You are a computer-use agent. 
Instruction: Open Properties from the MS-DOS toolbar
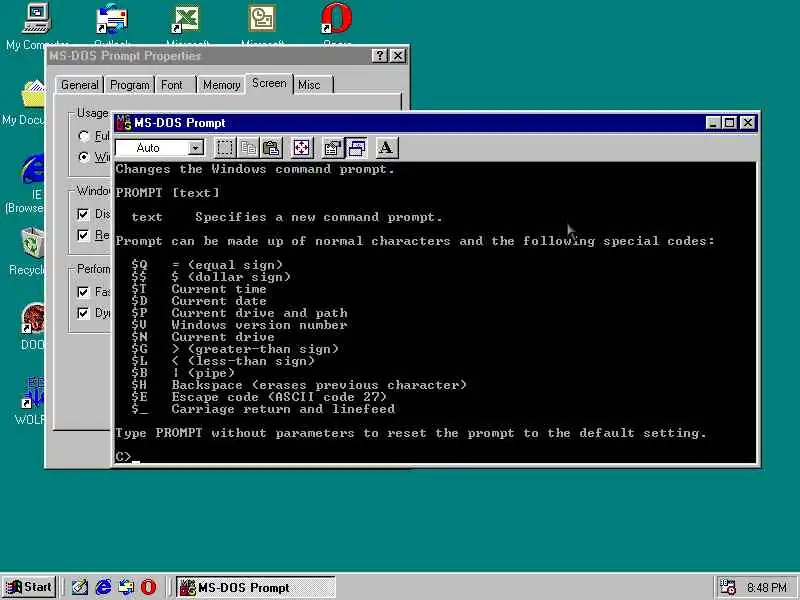coord(332,148)
